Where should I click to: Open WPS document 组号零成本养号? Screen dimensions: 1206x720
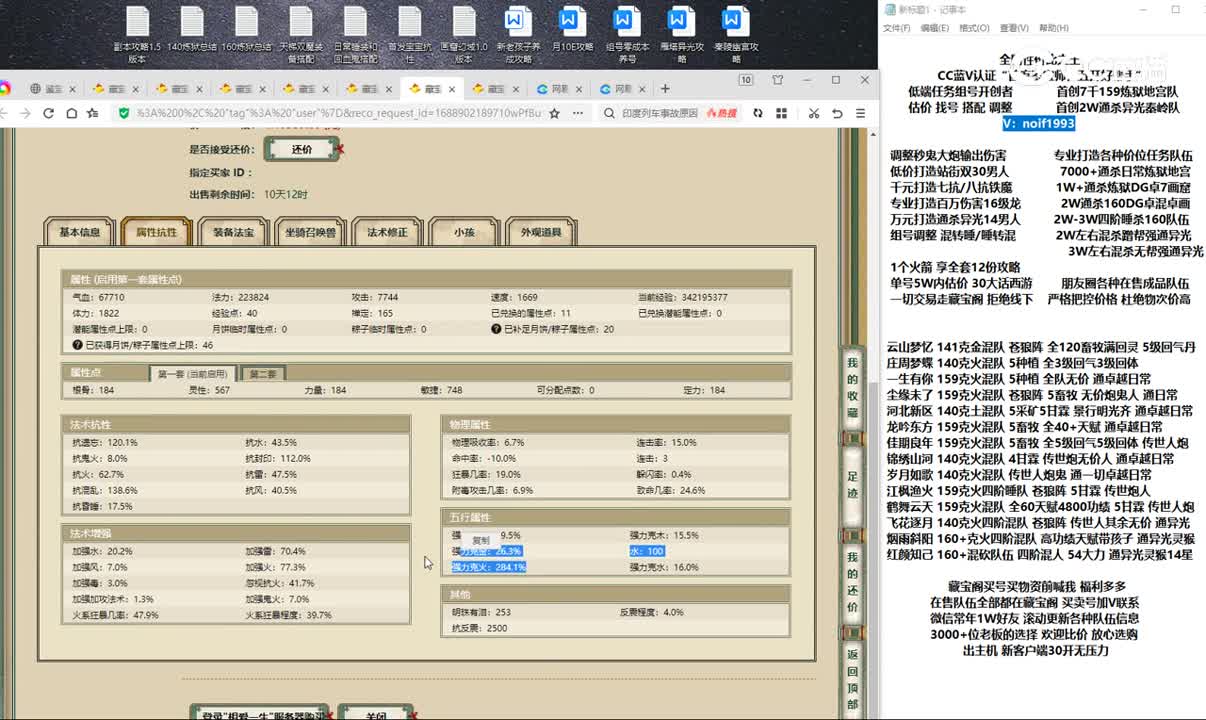tap(627, 34)
